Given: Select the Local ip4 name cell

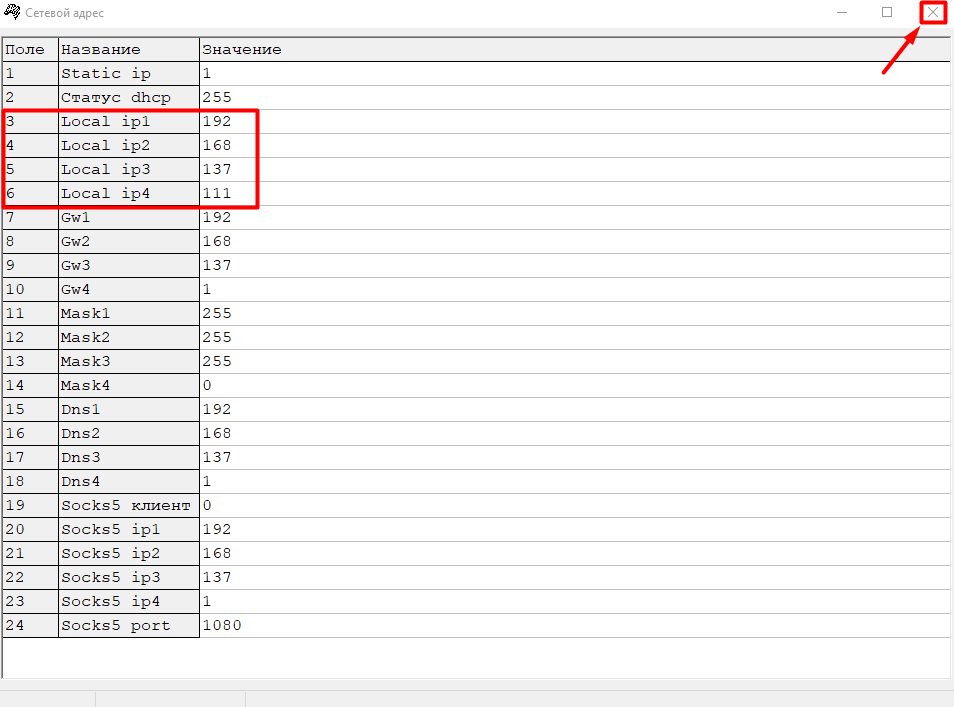Looking at the screenshot, I should pos(129,193).
